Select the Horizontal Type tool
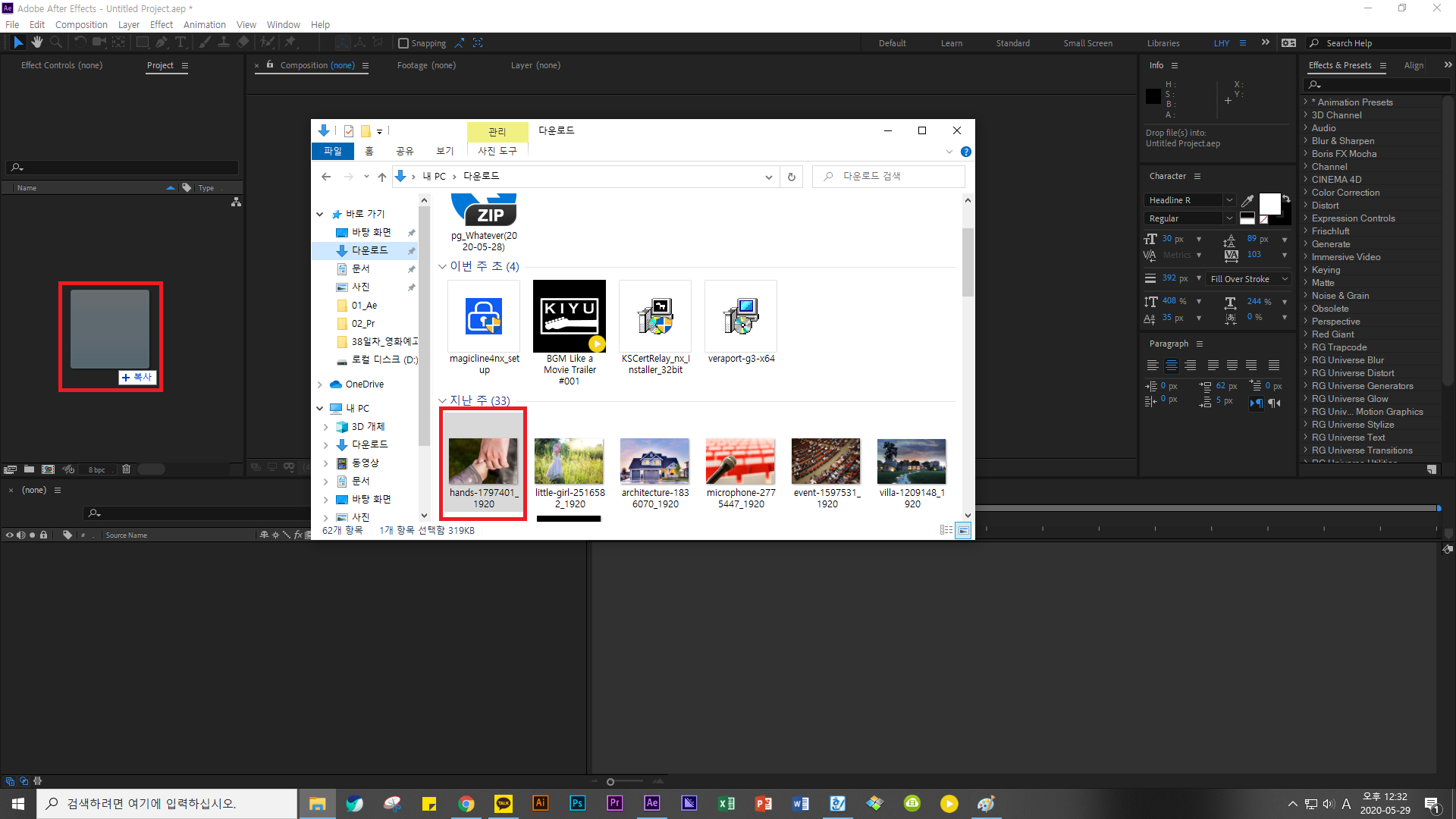 click(x=180, y=42)
